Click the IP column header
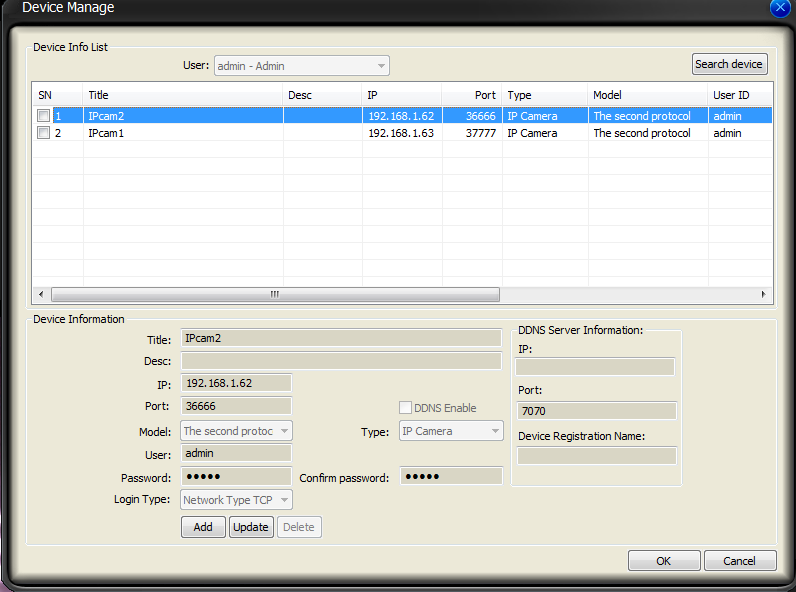Viewport: 796px width, 592px height. point(402,95)
